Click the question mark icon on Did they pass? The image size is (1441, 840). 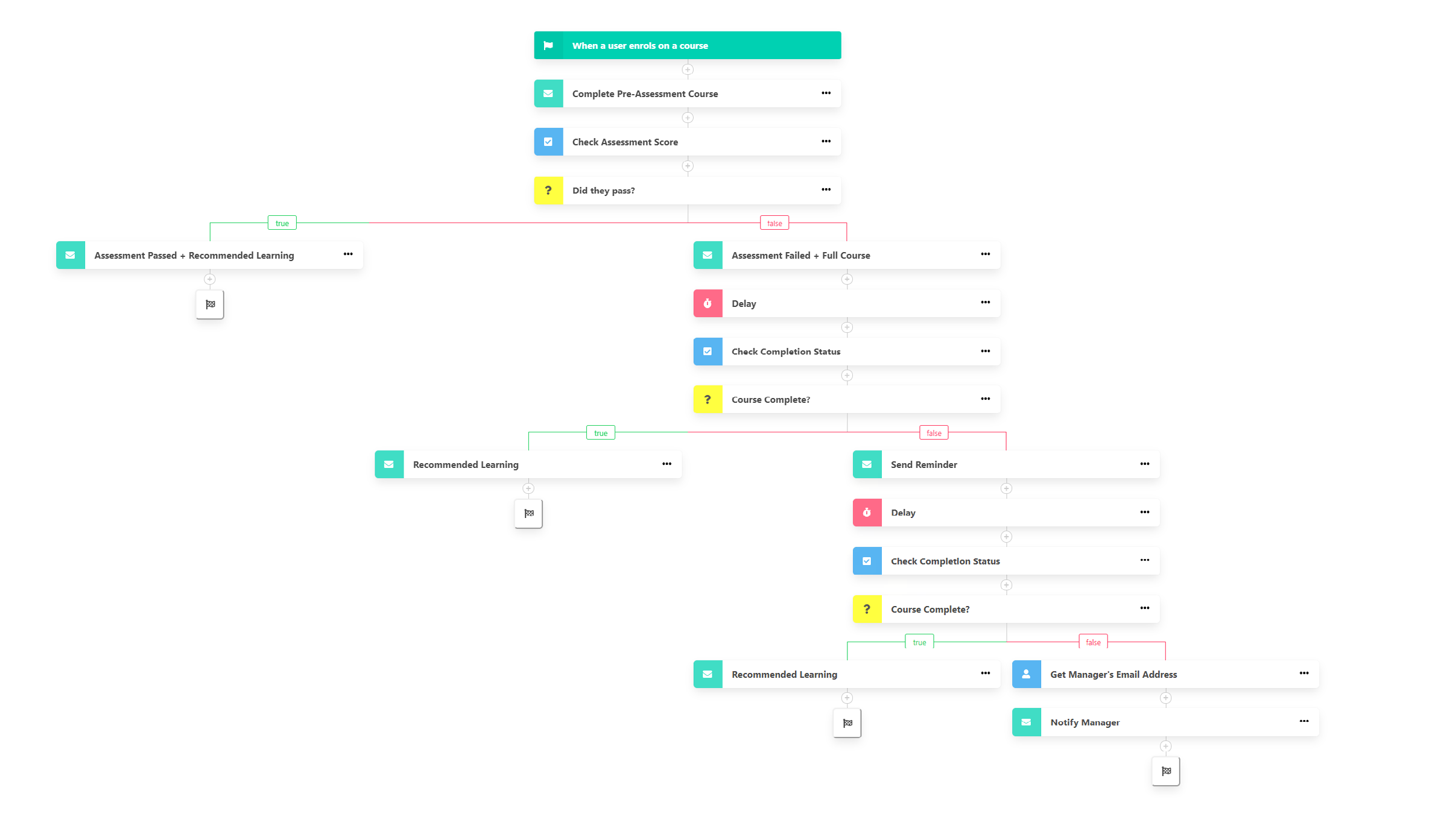point(548,190)
